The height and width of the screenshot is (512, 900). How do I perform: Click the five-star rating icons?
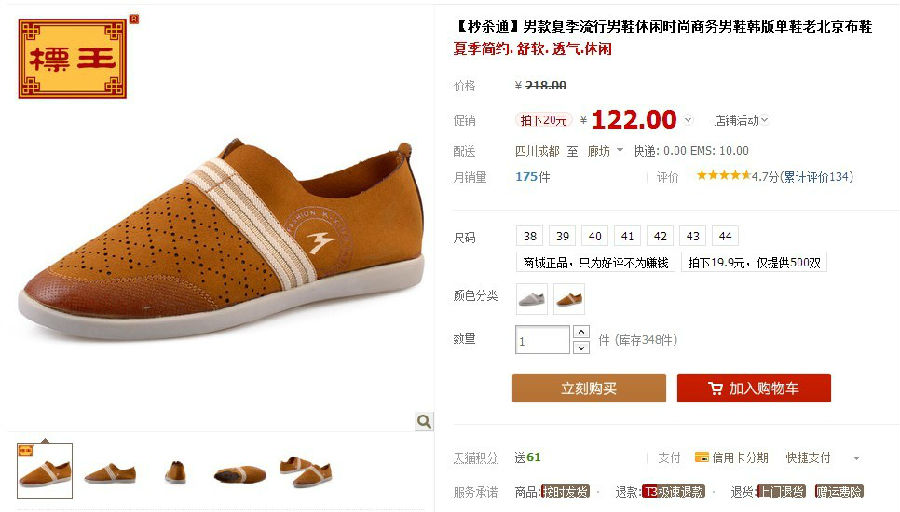[723, 176]
